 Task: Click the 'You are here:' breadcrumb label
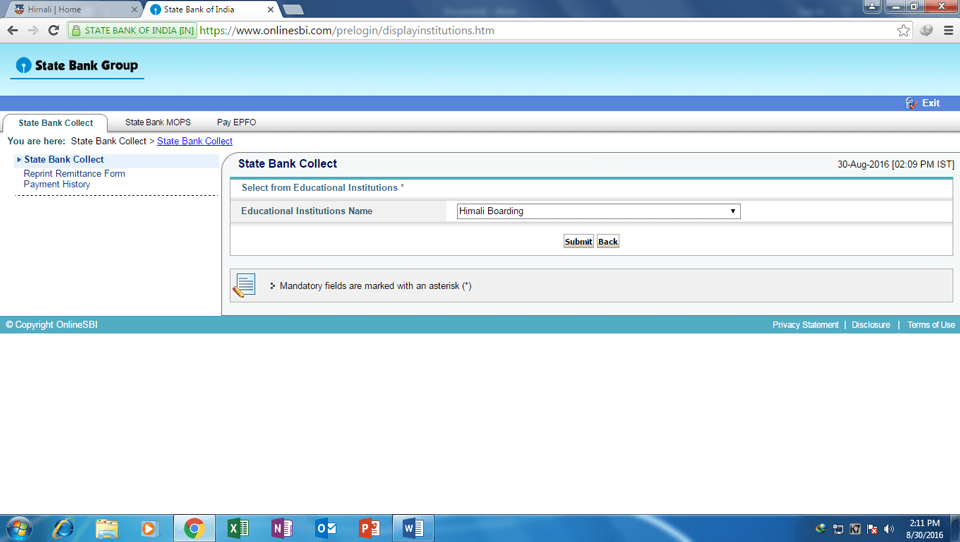36,141
